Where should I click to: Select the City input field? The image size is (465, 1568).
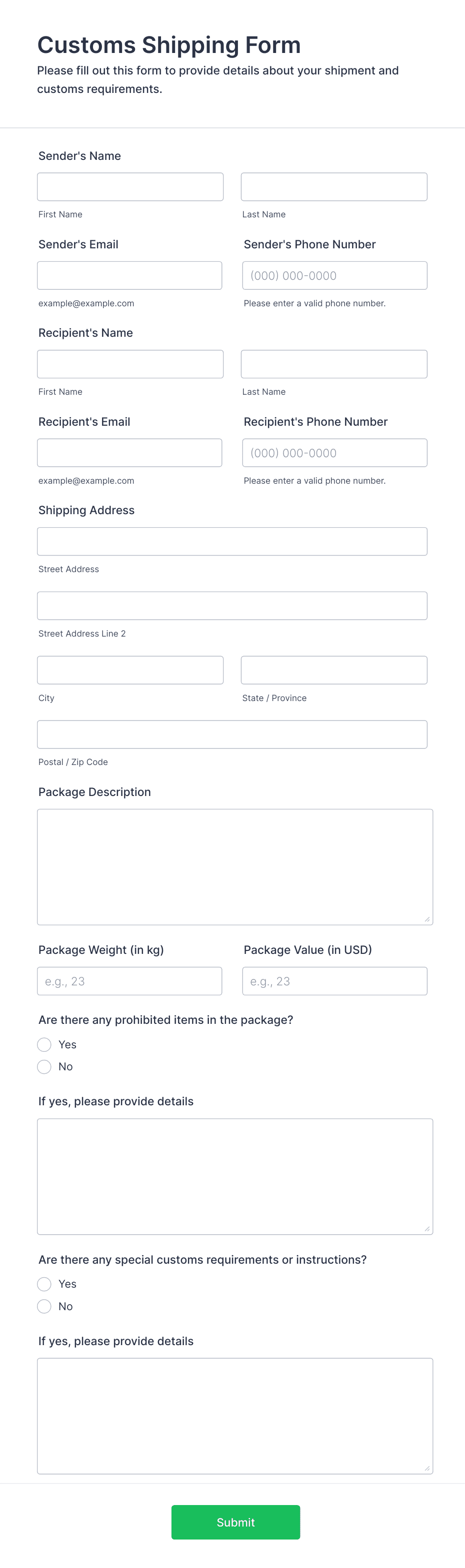coord(130,670)
